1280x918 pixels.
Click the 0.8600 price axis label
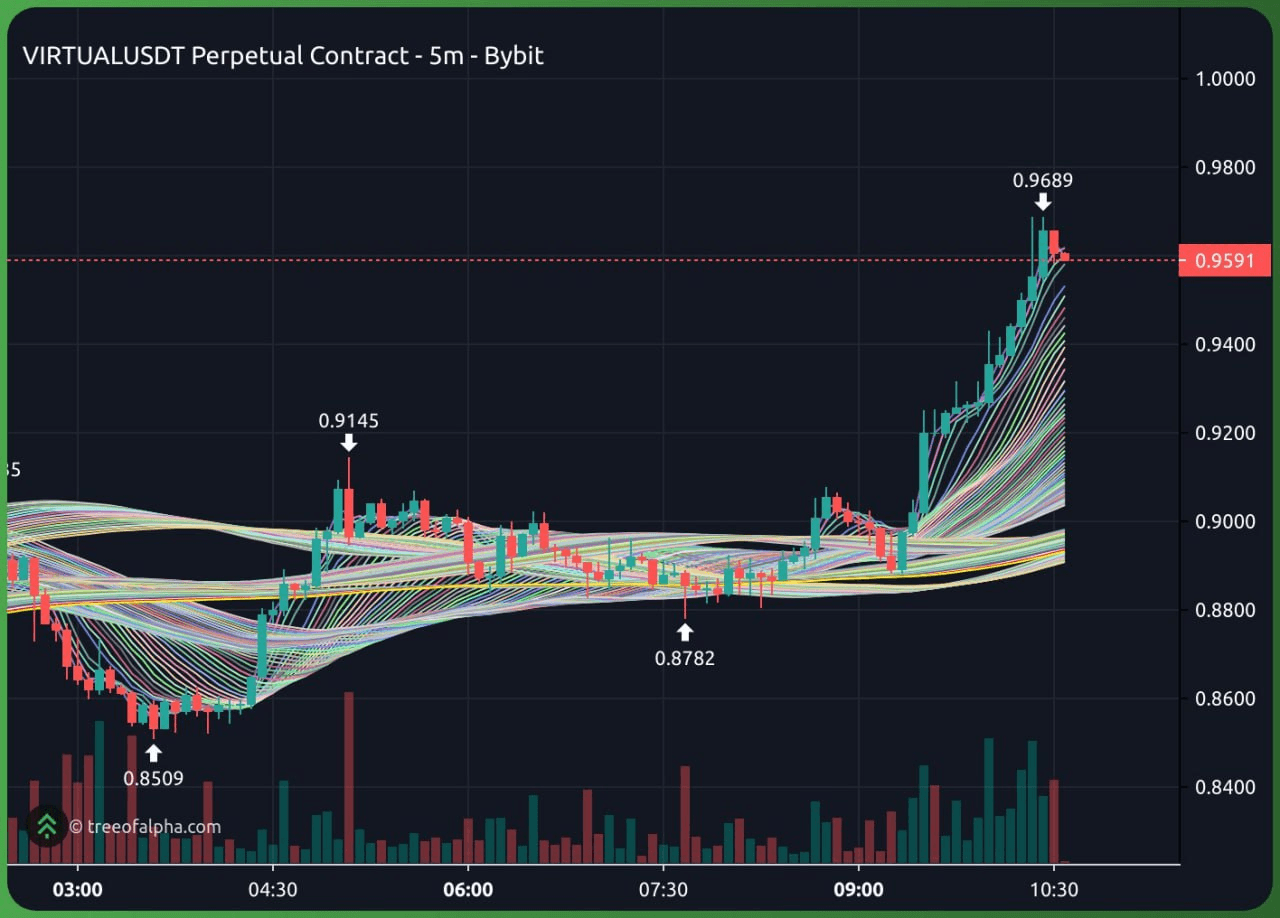(x=1225, y=698)
